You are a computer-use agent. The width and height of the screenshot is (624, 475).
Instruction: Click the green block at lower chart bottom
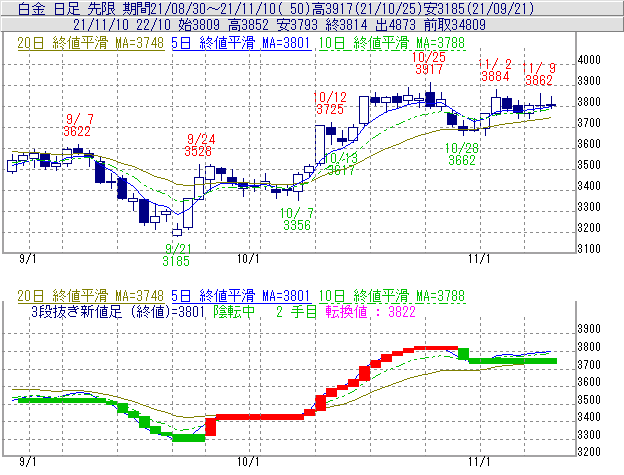coord(189,438)
